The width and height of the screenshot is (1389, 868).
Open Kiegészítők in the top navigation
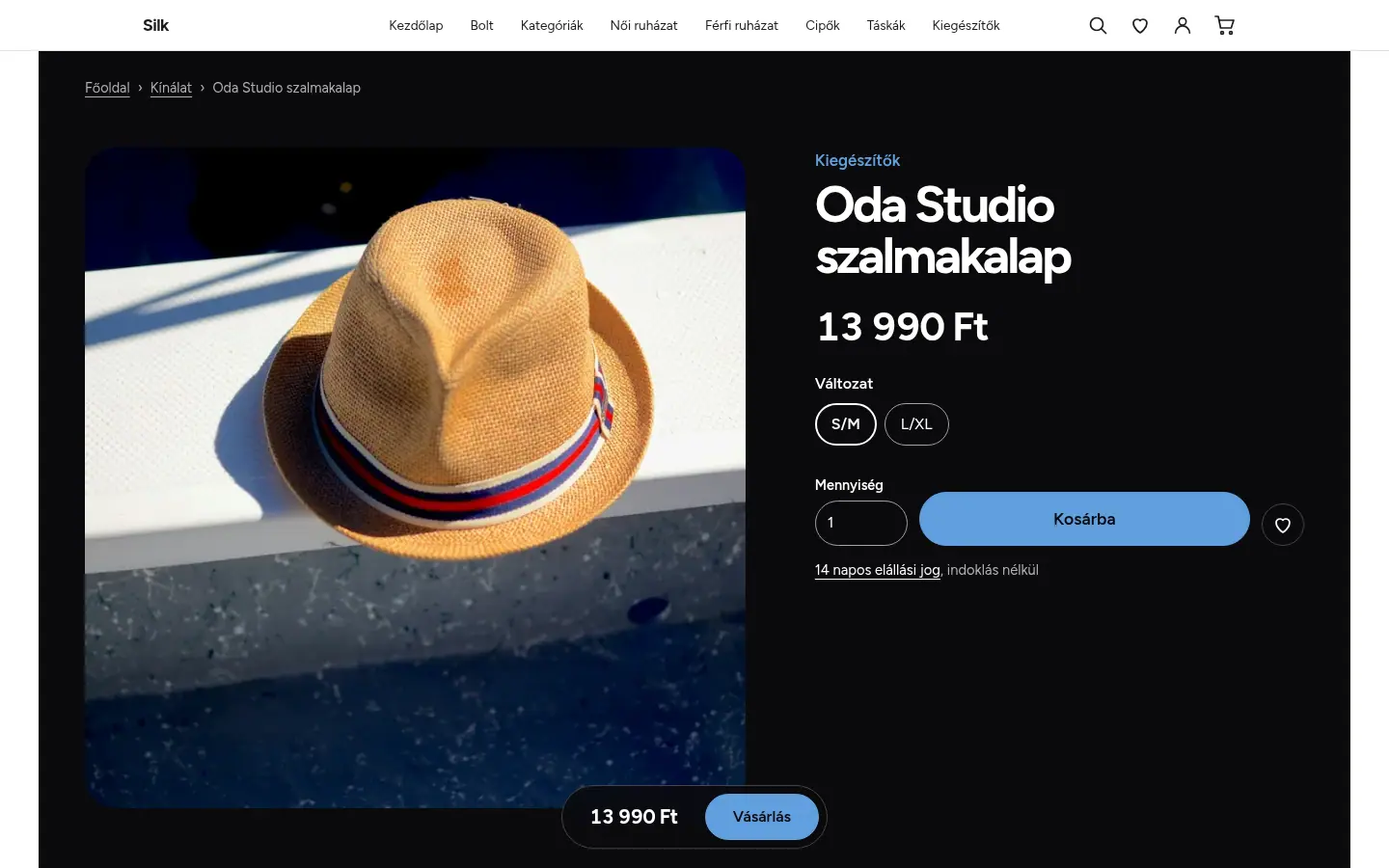966,26
